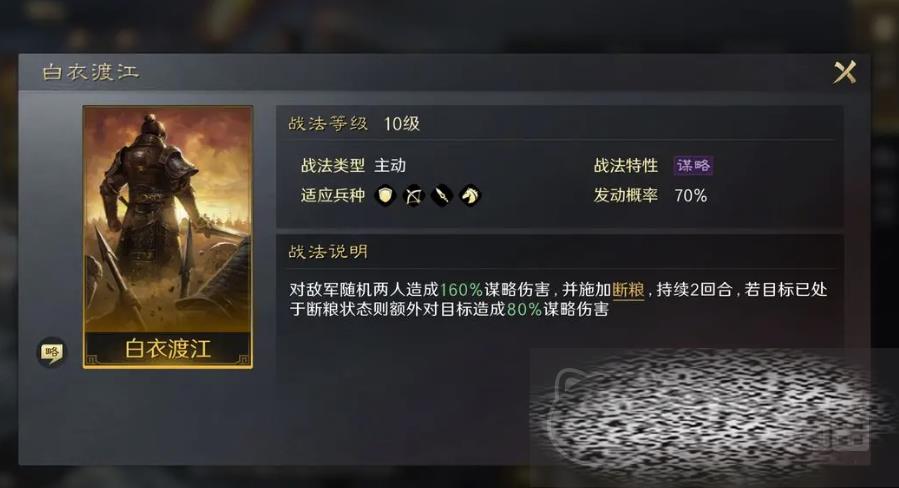
Task: Click the 白衣渡江 panel title
Action: point(91,72)
